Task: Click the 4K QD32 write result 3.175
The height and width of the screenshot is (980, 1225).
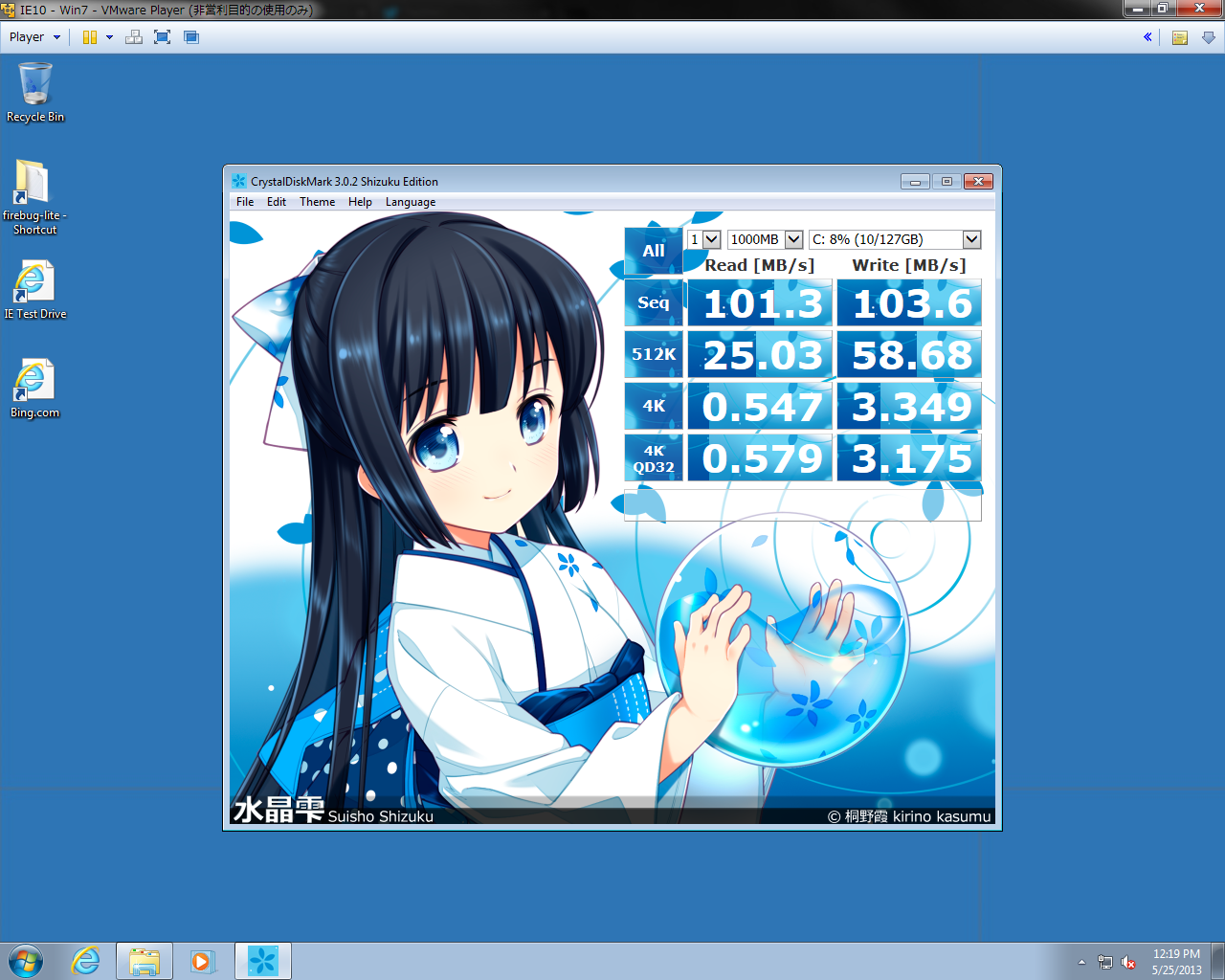Action: coord(909,457)
